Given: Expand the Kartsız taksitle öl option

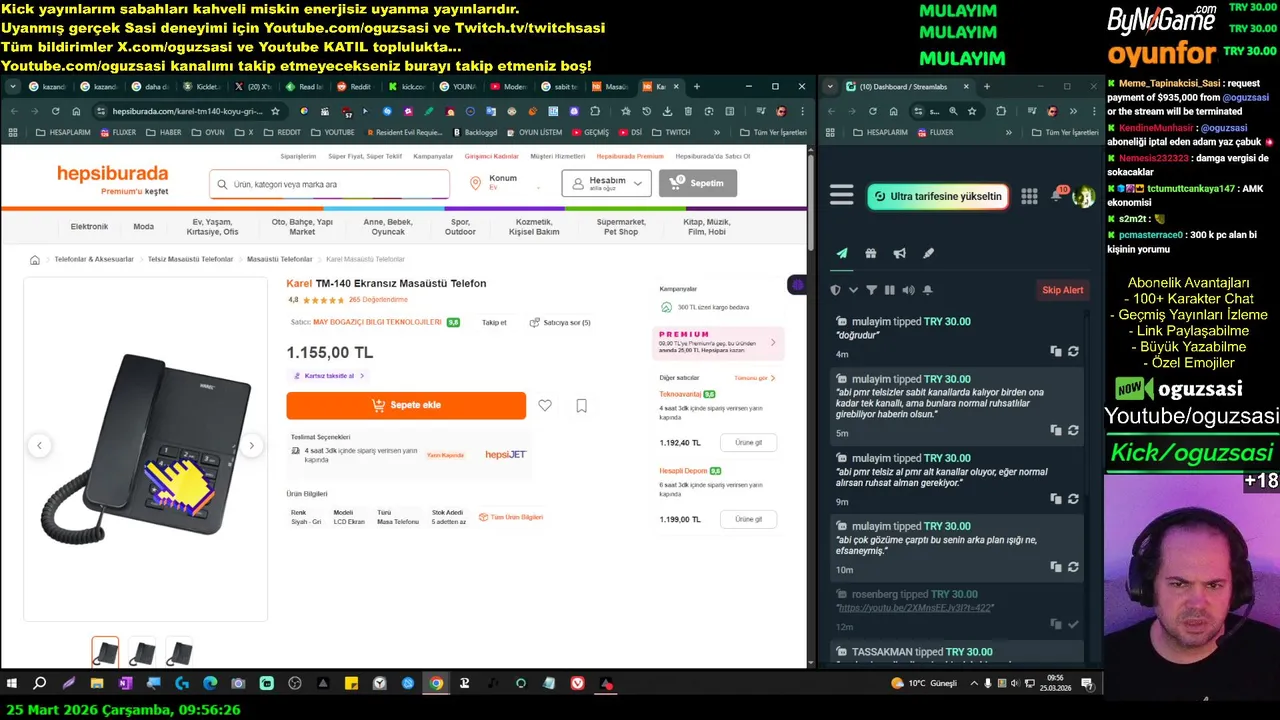Looking at the screenshot, I should click(x=329, y=376).
